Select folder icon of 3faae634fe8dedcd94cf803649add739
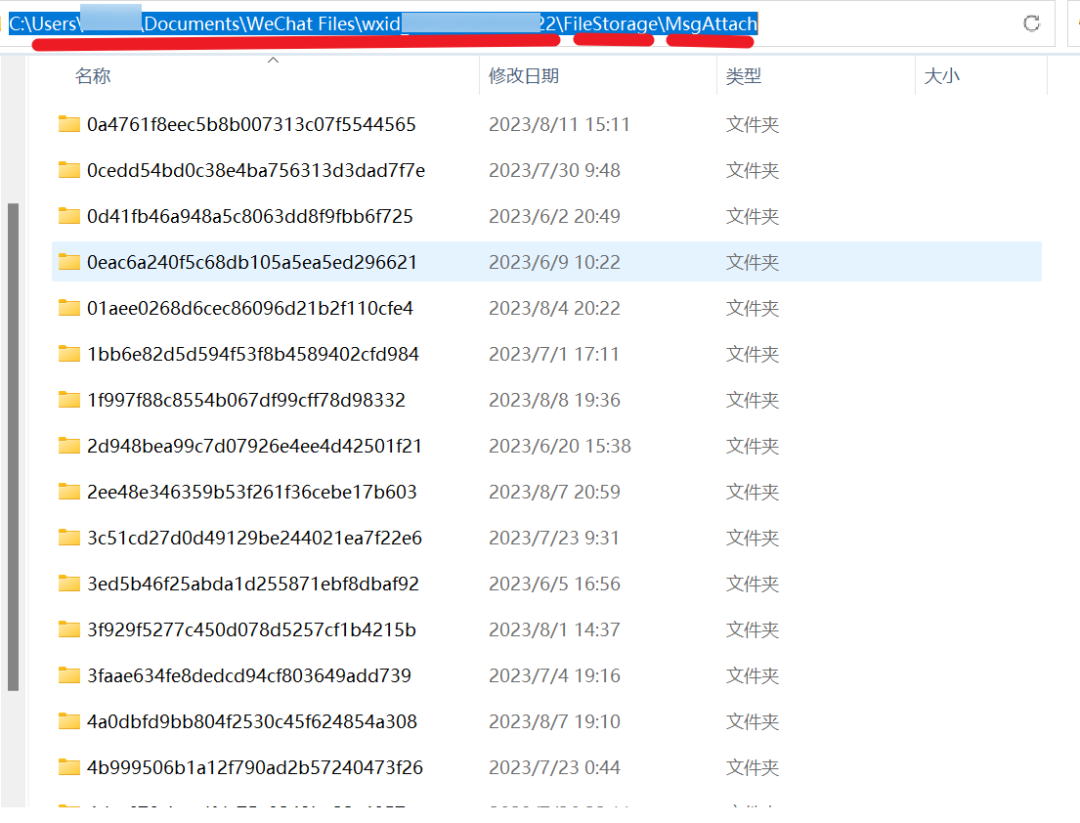Image resolution: width=1080 pixels, height=823 pixels. coord(69,676)
